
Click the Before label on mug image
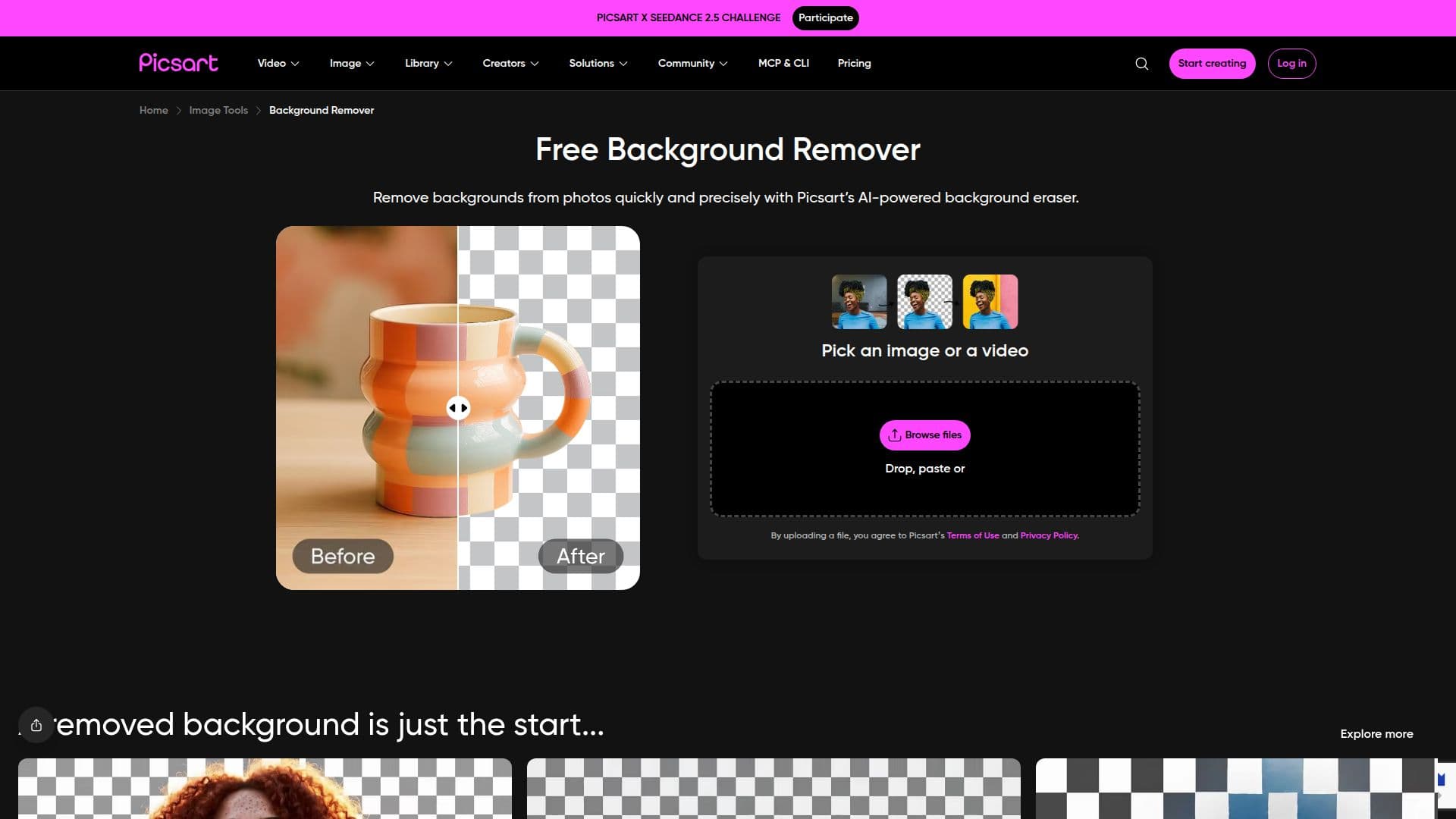point(343,556)
